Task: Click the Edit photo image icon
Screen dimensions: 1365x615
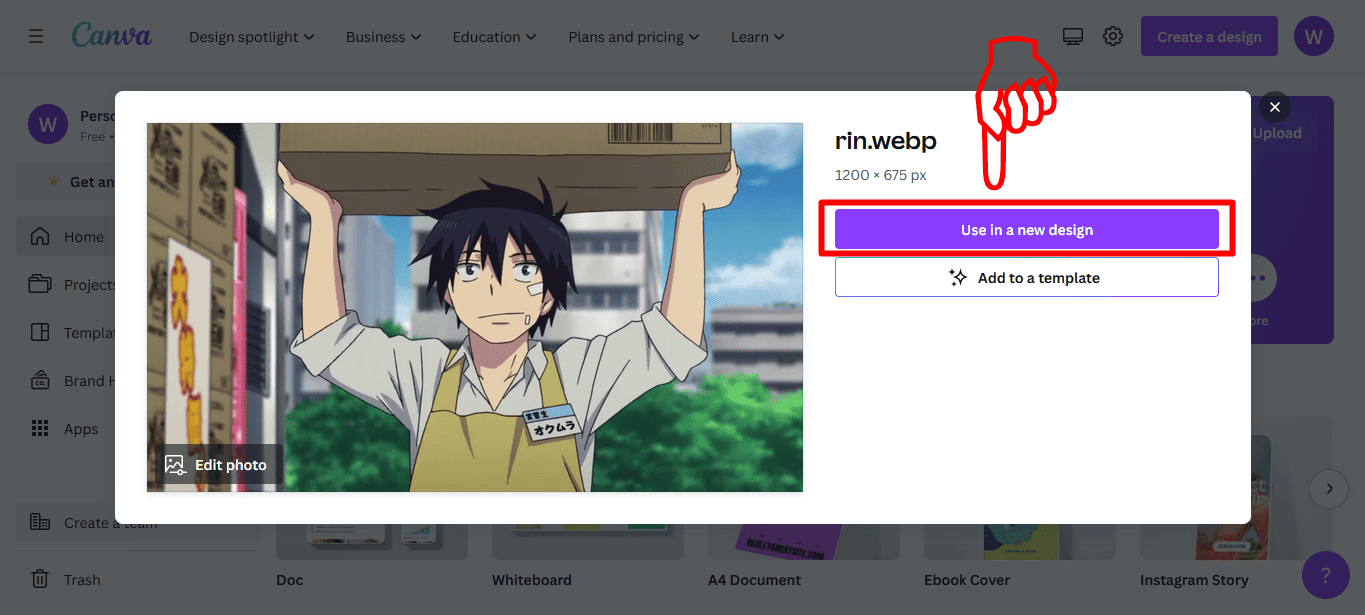Action: click(x=175, y=465)
